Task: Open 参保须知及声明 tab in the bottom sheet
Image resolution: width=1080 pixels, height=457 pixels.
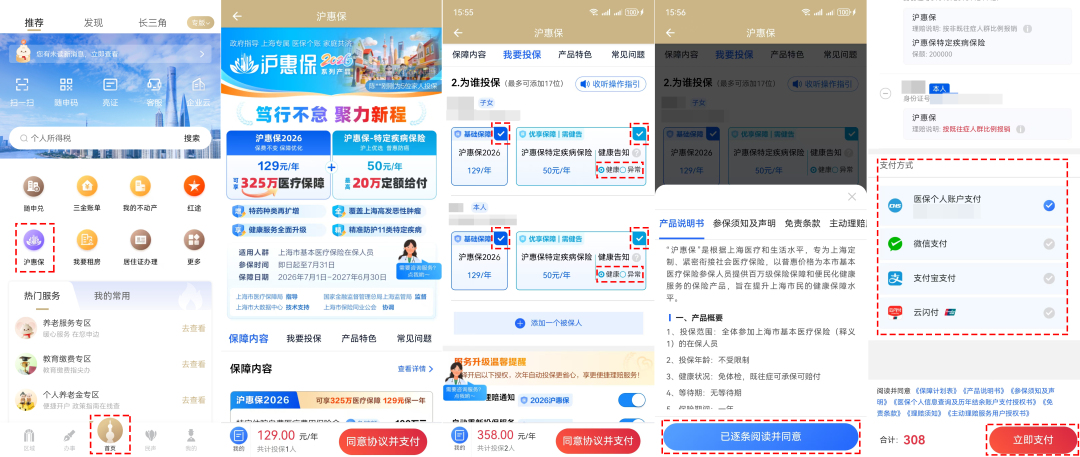Action: 744,223
